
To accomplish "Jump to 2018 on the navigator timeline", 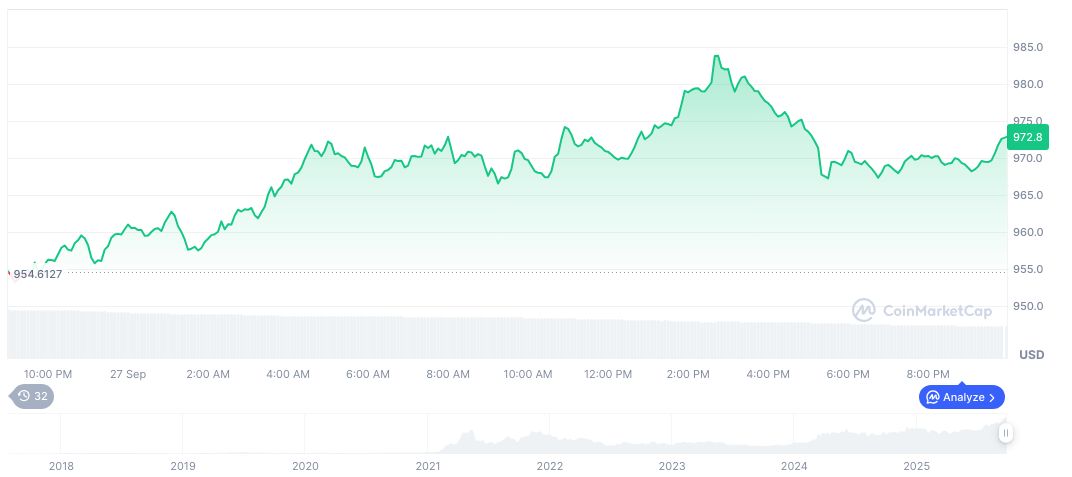I will coord(61,466).
